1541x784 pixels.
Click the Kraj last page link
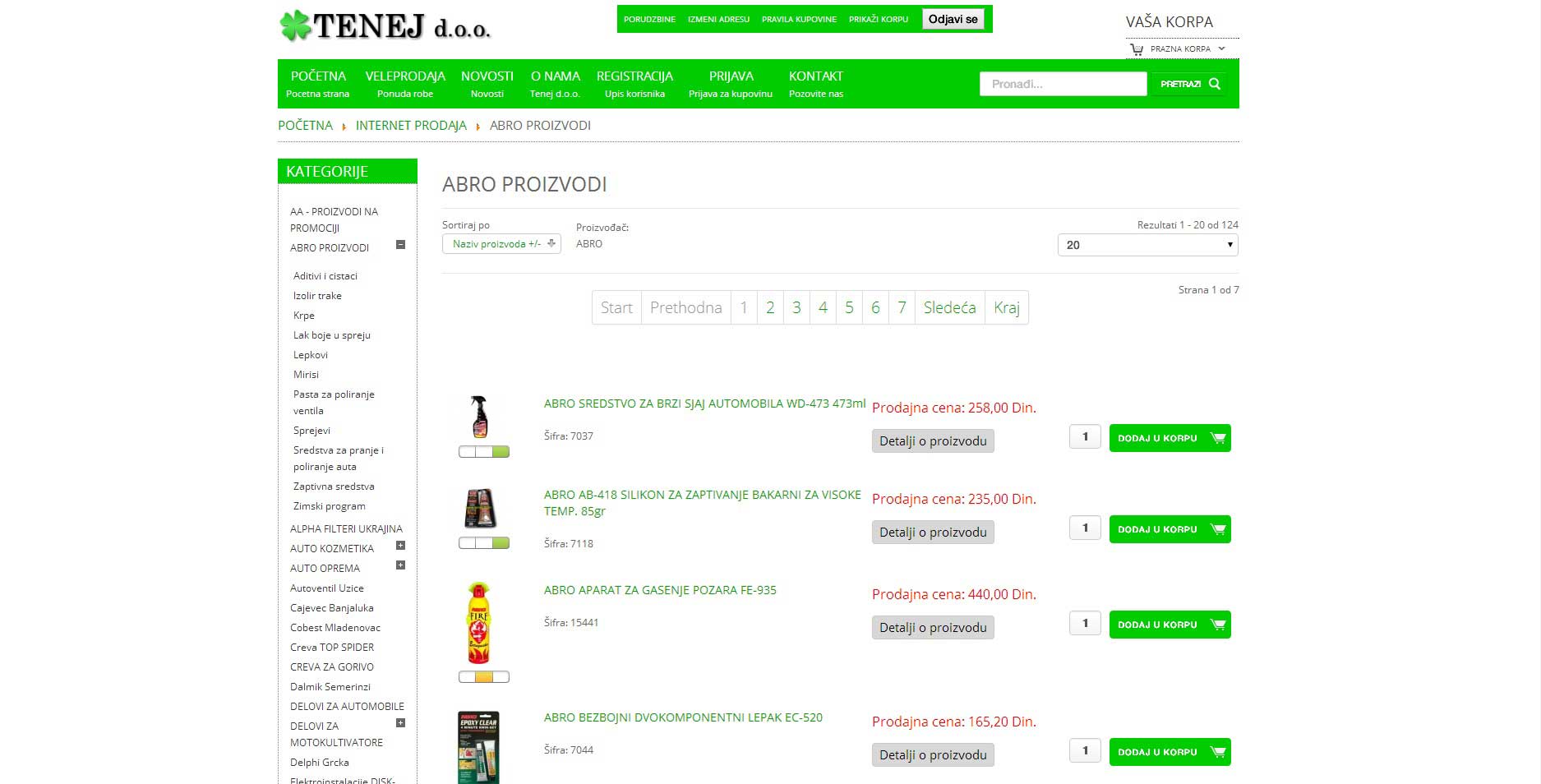1007,307
